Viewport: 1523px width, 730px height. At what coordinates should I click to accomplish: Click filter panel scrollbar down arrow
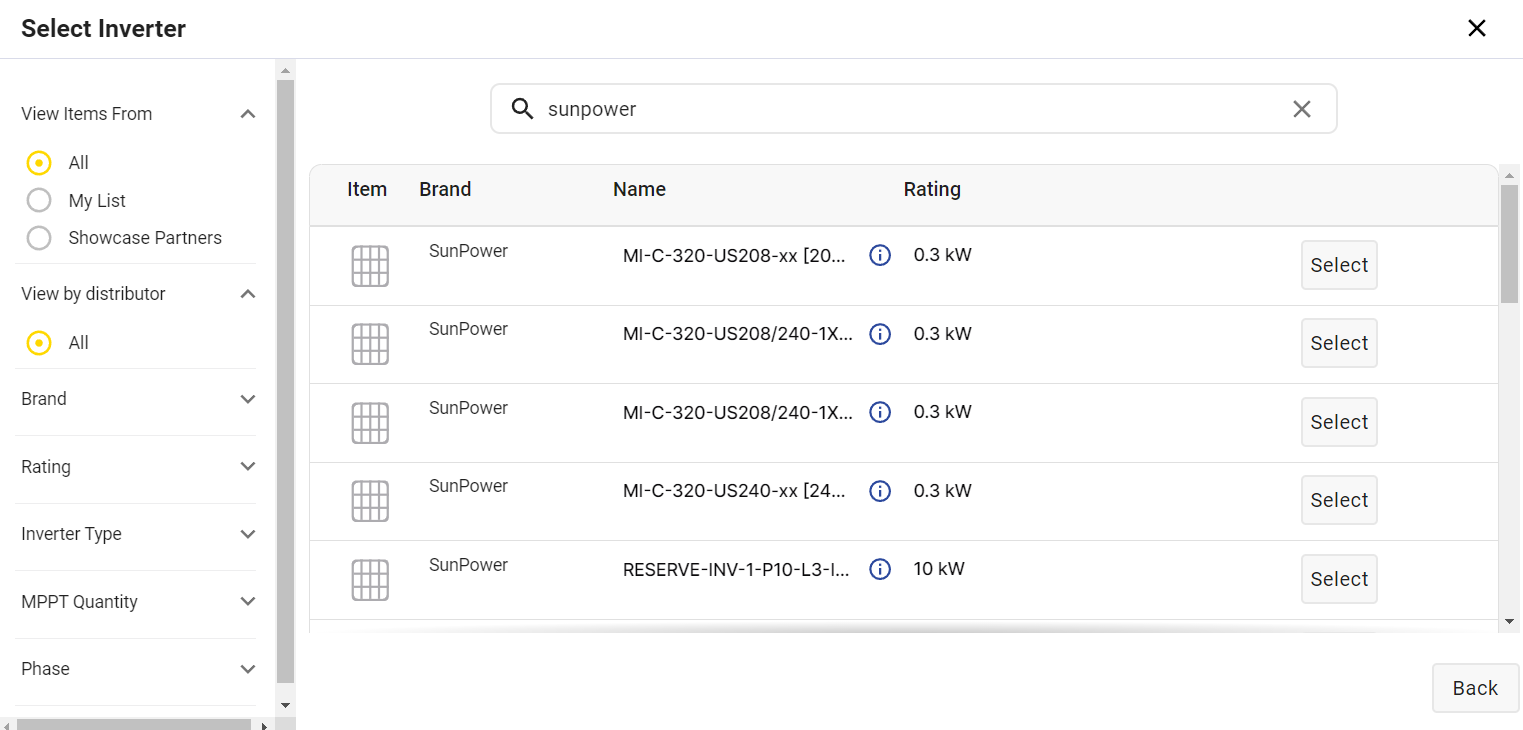pos(285,705)
